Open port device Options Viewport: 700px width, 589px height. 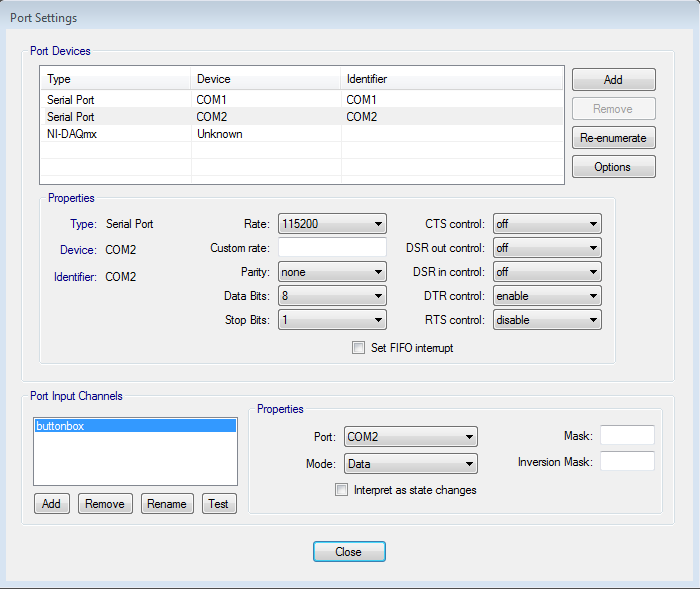tap(613, 167)
